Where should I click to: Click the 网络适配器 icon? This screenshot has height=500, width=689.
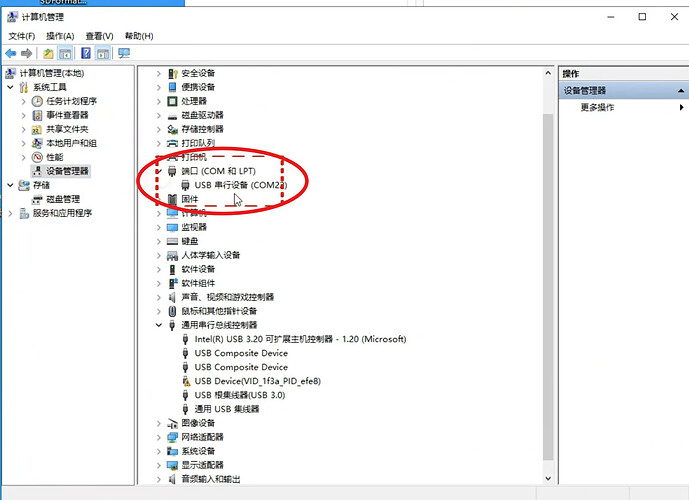click(173, 437)
